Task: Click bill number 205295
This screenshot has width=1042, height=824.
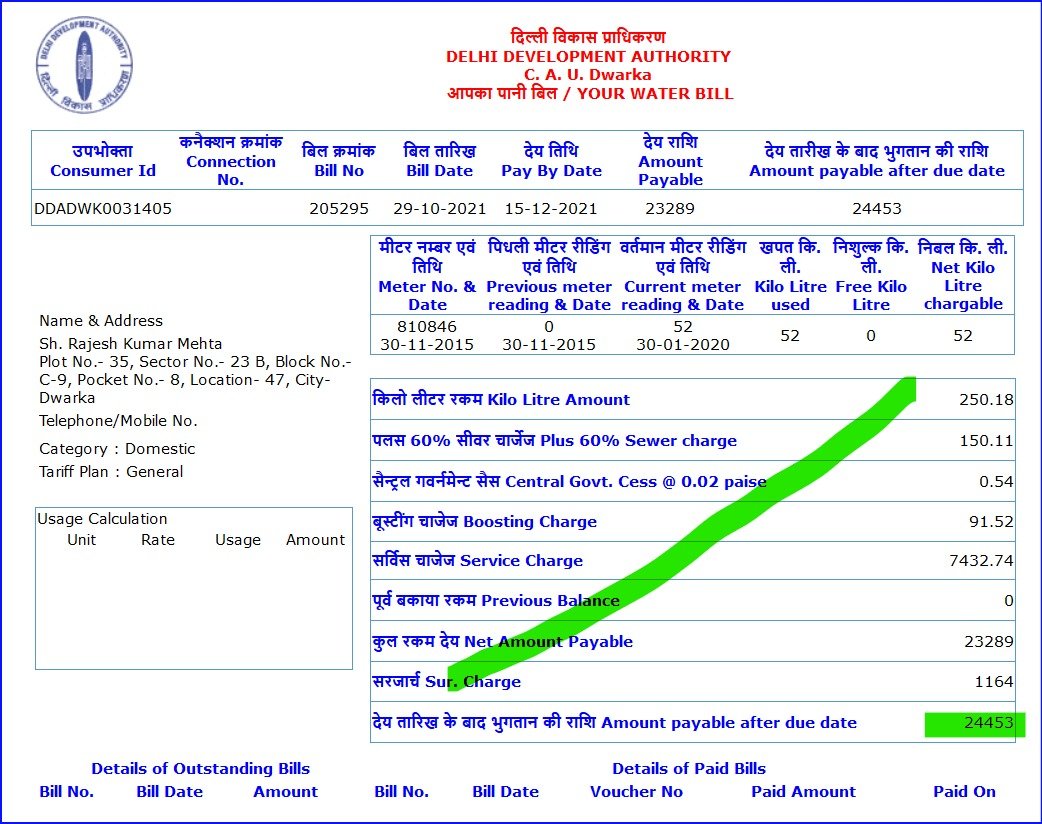Action: click(339, 209)
